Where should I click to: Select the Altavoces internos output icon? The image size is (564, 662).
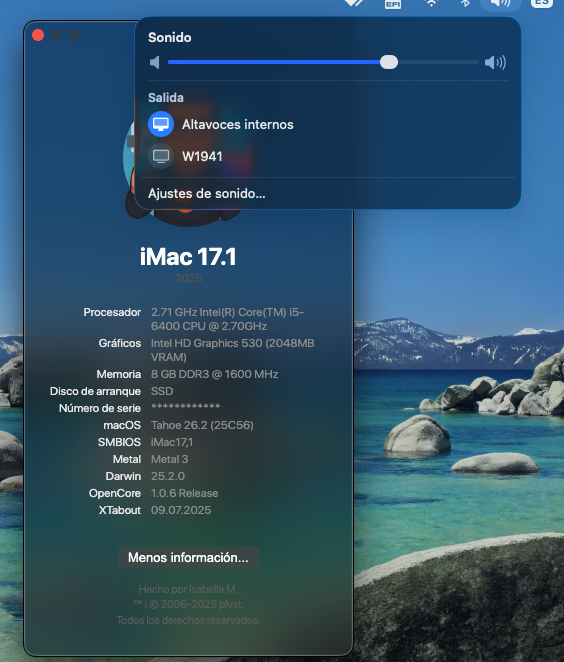click(161, 124)
